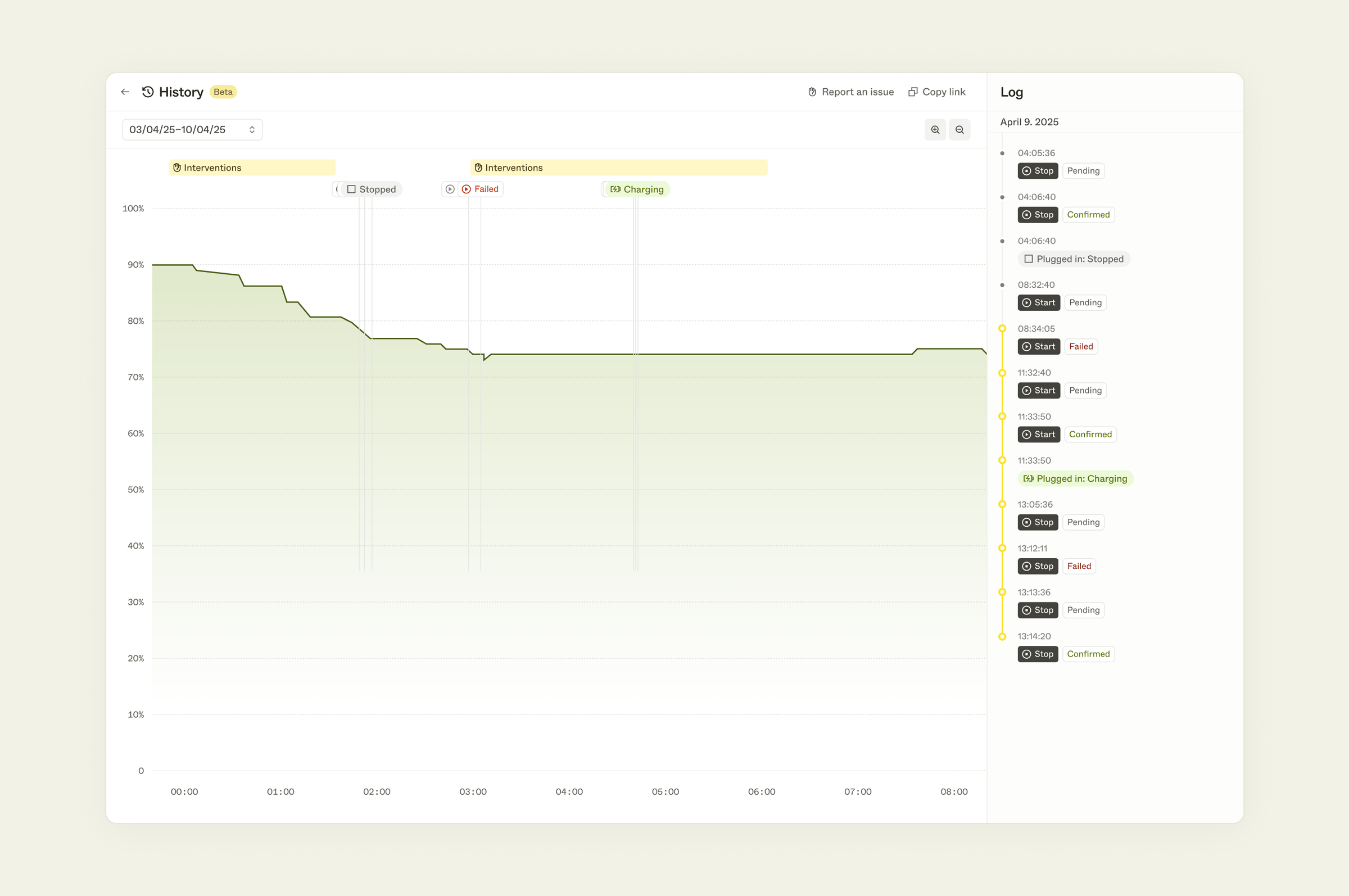Click the Copy link icon

pos(912,92)
